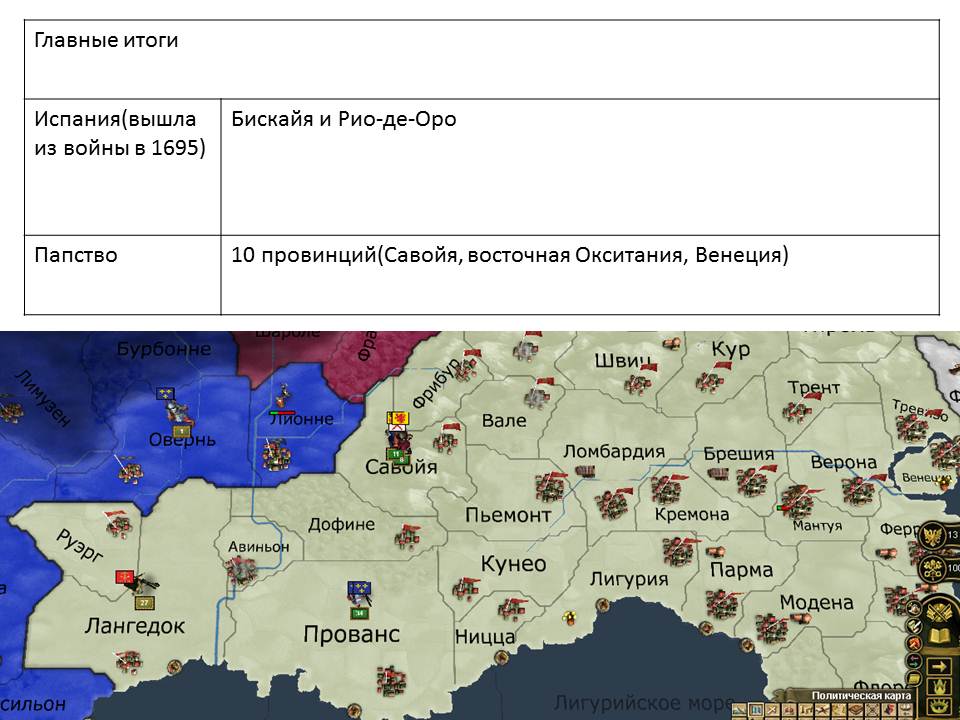Open the Papal keys curia panel
The image size is (960, 720).
[x=933, y=568]
